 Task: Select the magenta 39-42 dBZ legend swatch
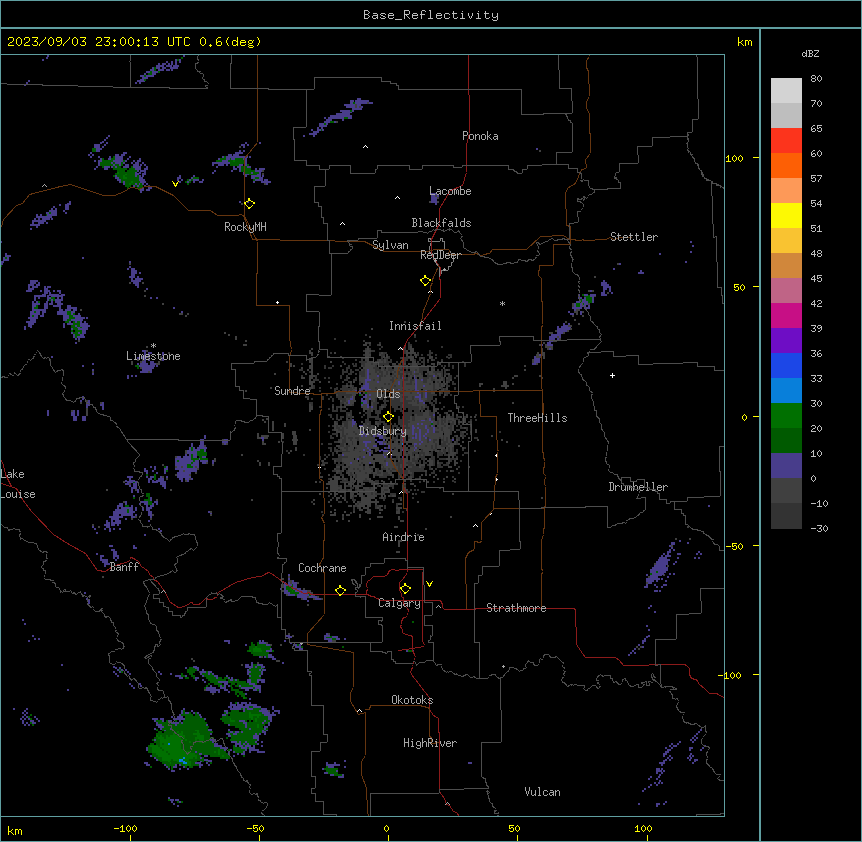[x=786, y=315]
